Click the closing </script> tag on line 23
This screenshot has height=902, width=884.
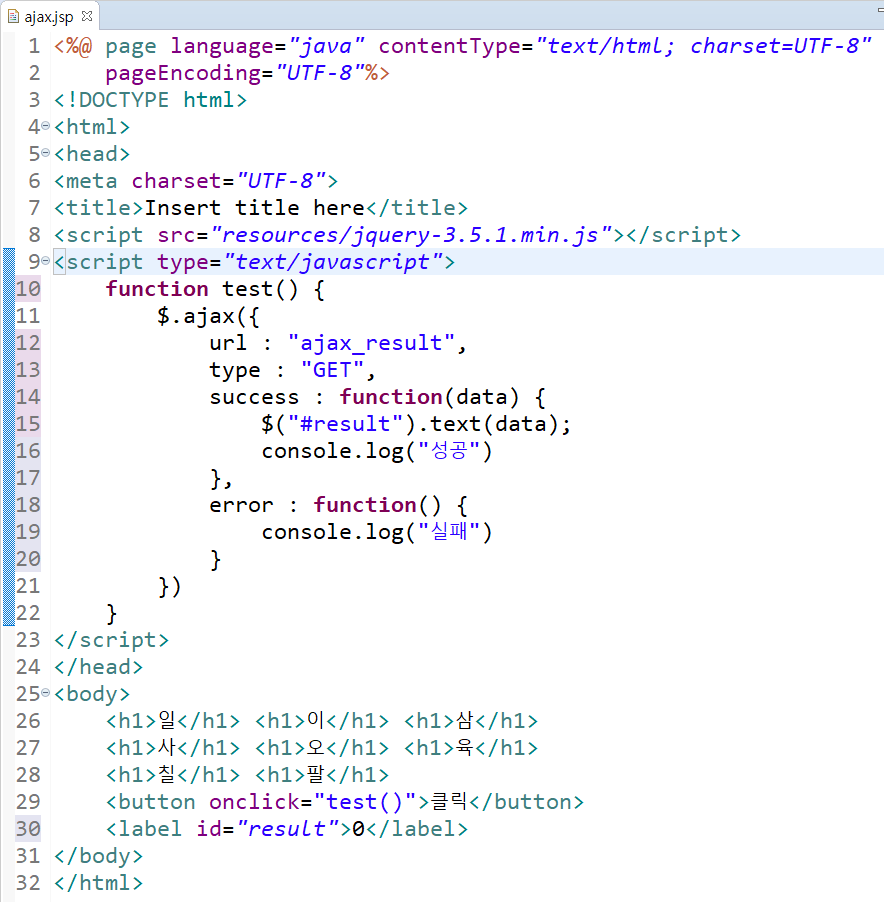click(x=112, y=640)
